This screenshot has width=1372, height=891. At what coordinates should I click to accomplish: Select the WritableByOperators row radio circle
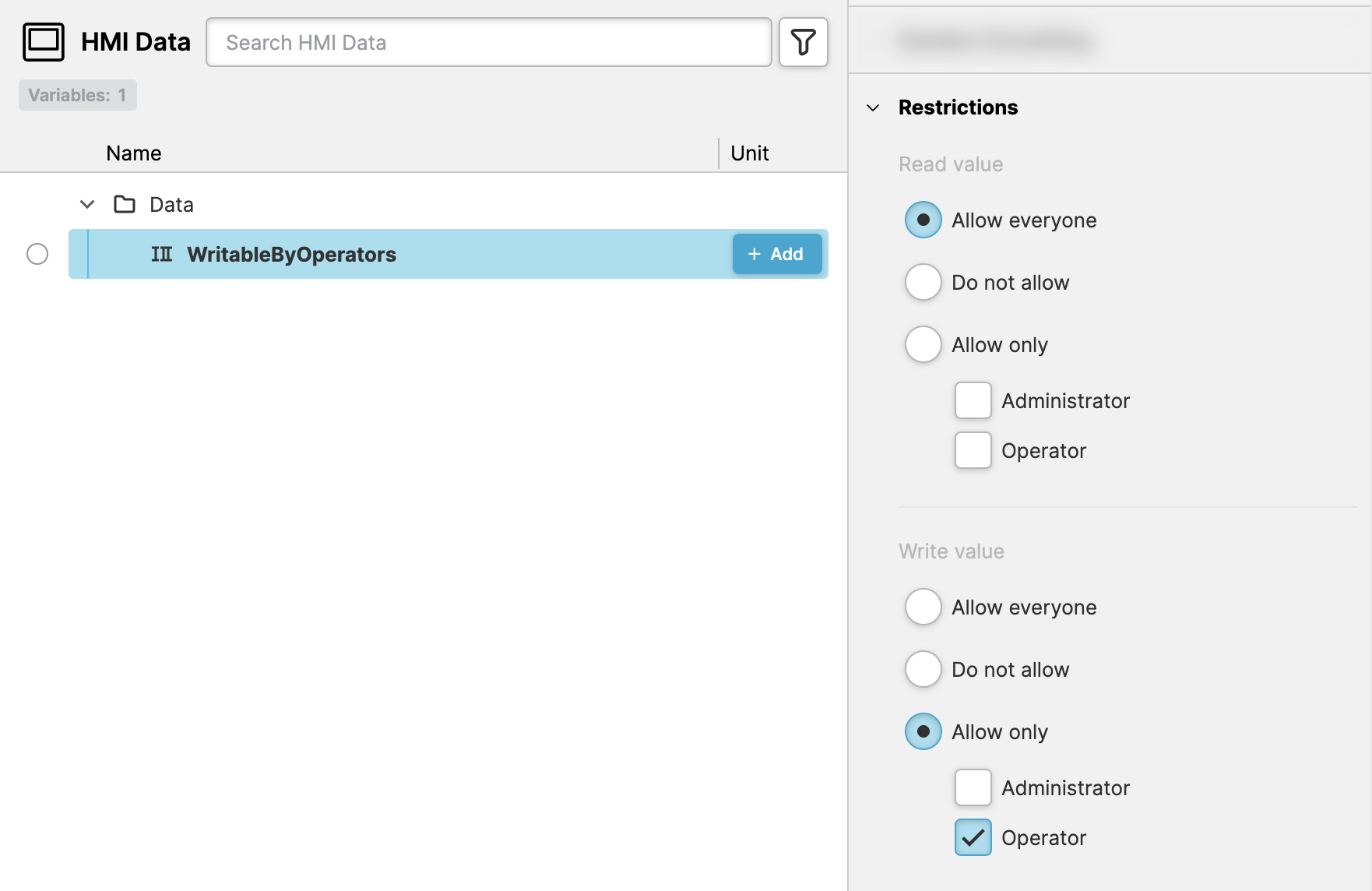[x=37, y=254]
